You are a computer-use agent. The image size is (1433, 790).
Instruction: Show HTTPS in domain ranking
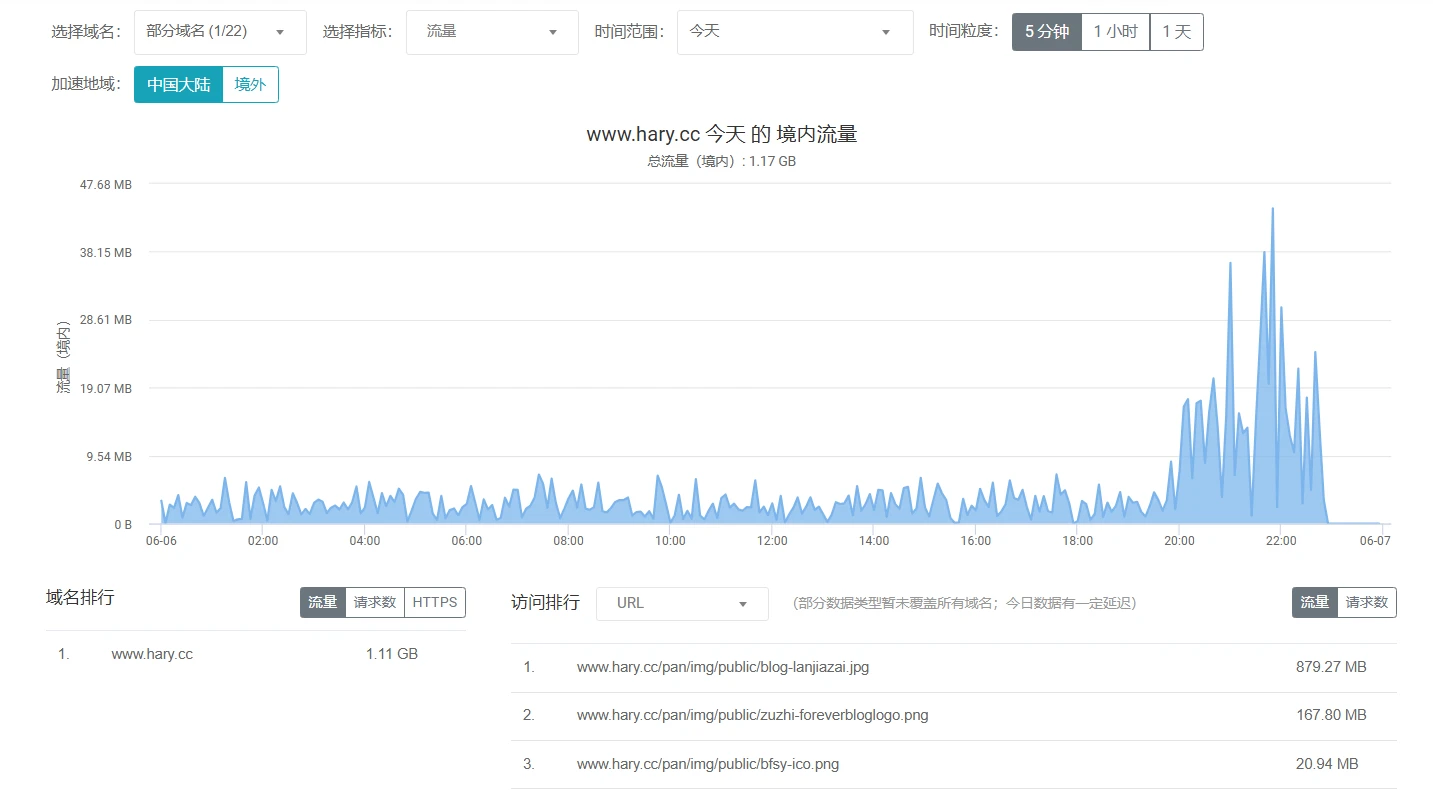pyautogui.click(x=435, y=602)
